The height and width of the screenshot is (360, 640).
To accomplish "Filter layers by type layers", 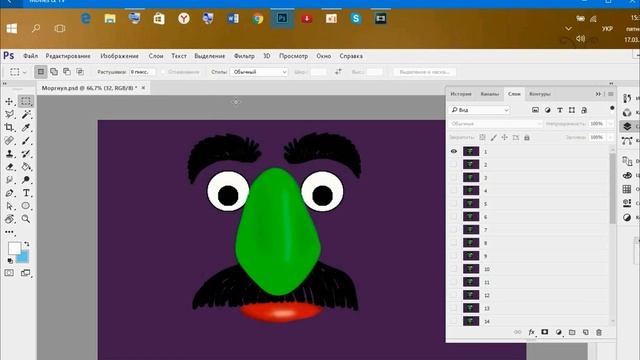I will pos(560,110).
